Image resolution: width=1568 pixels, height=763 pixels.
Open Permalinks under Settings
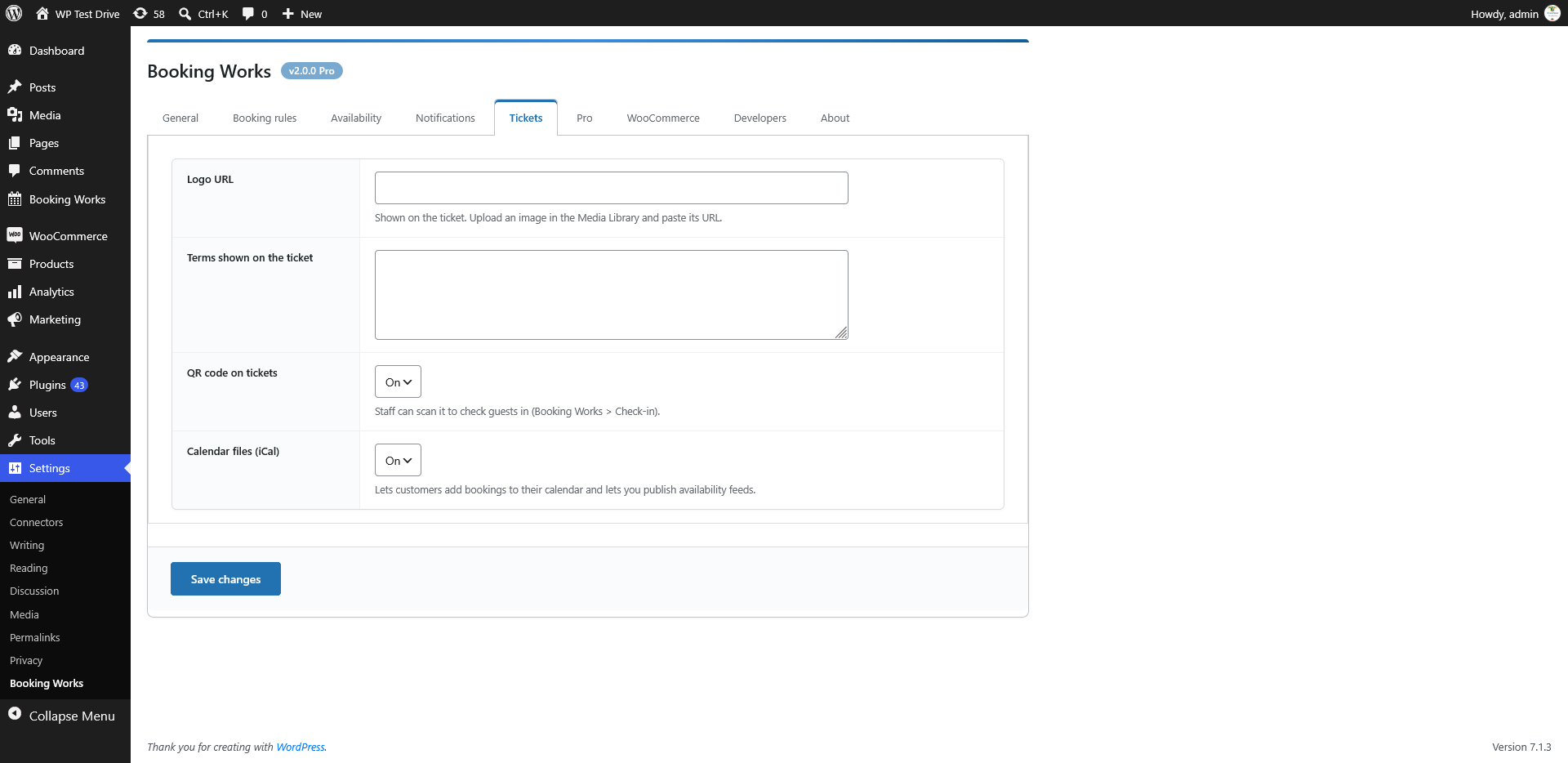click(x=35, y=637)
